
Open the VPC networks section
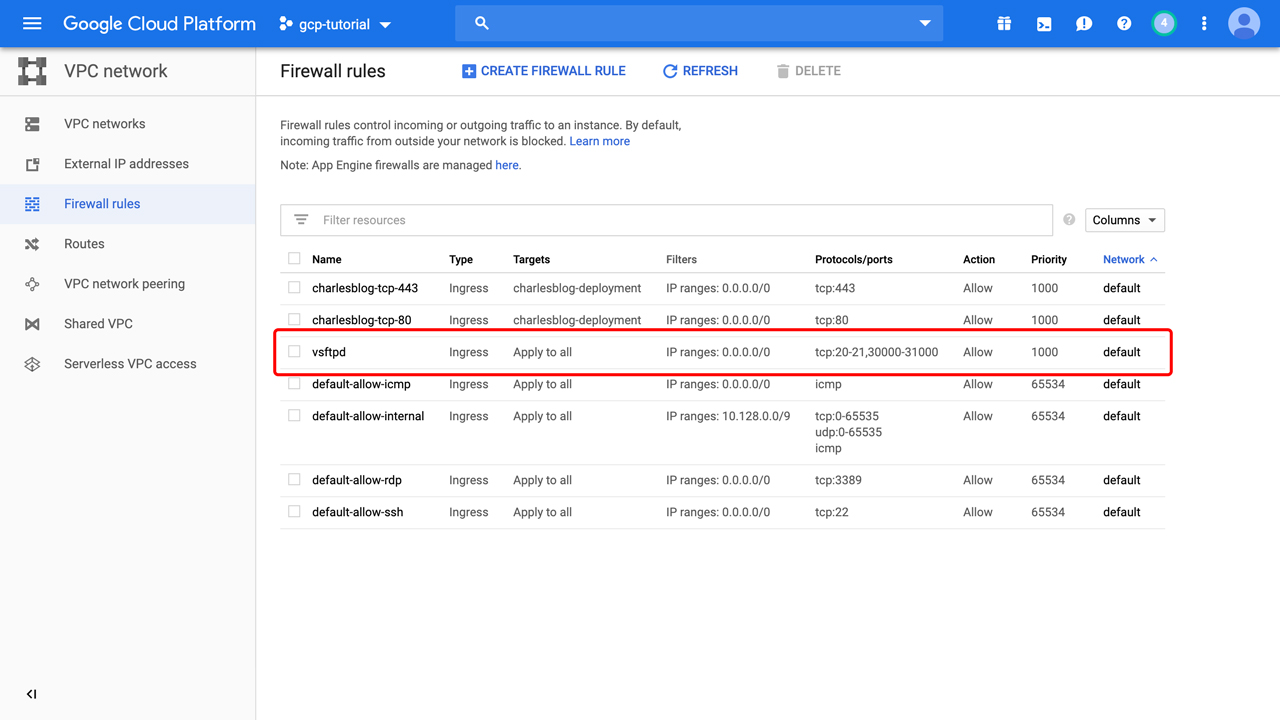103,123
